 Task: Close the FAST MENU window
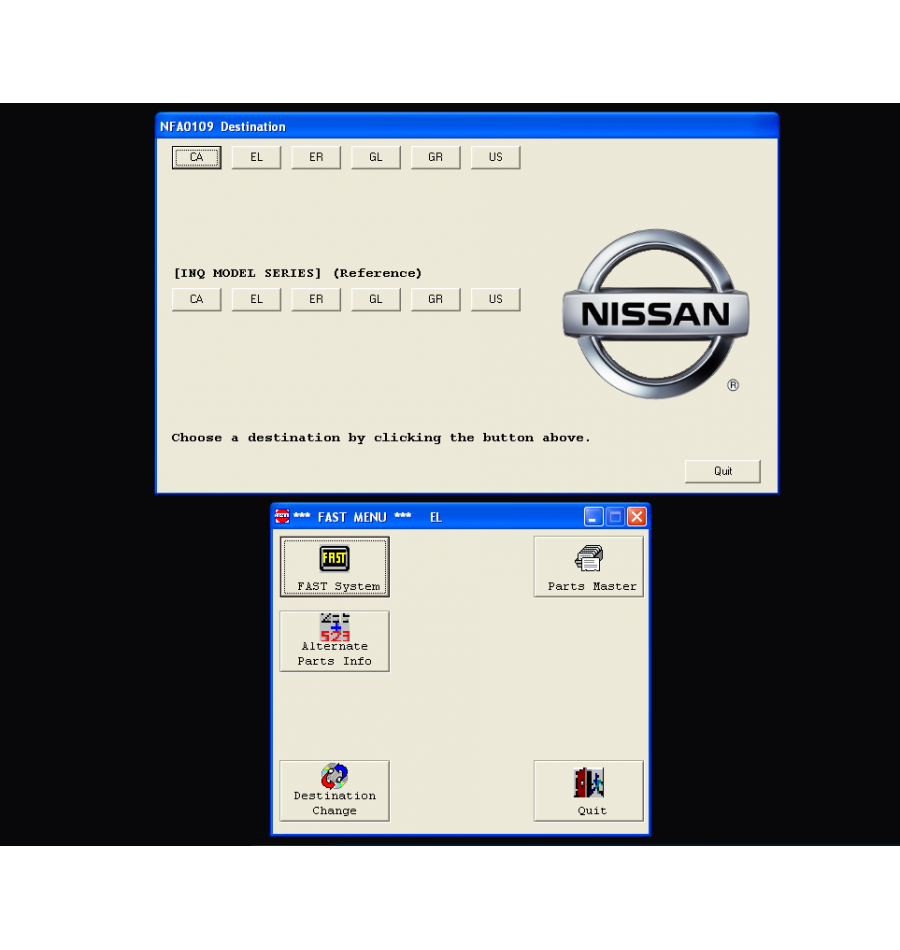[636, 517]
